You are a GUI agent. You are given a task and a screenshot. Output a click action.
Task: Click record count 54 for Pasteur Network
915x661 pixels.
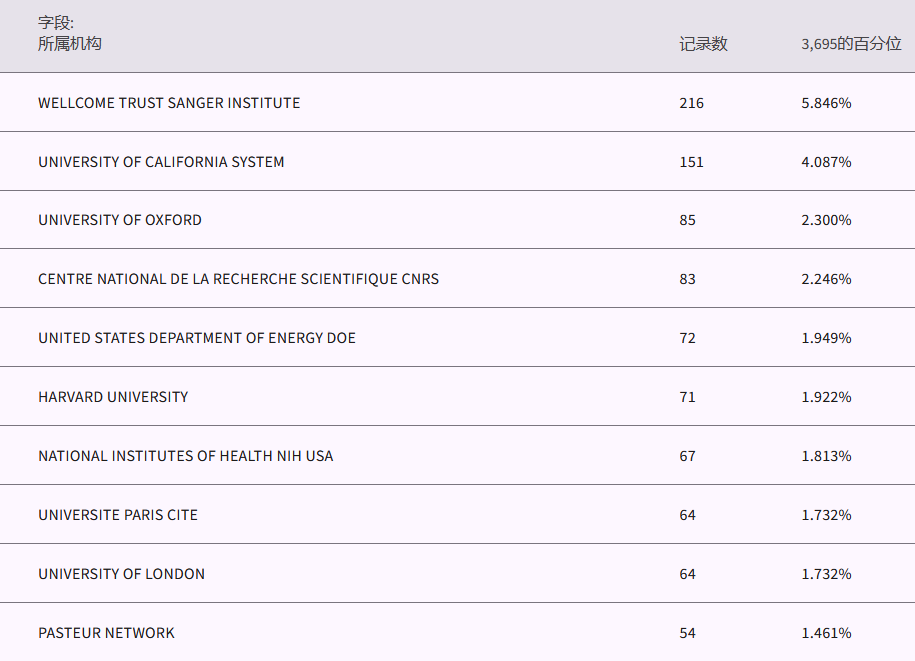tap(687, 633)
